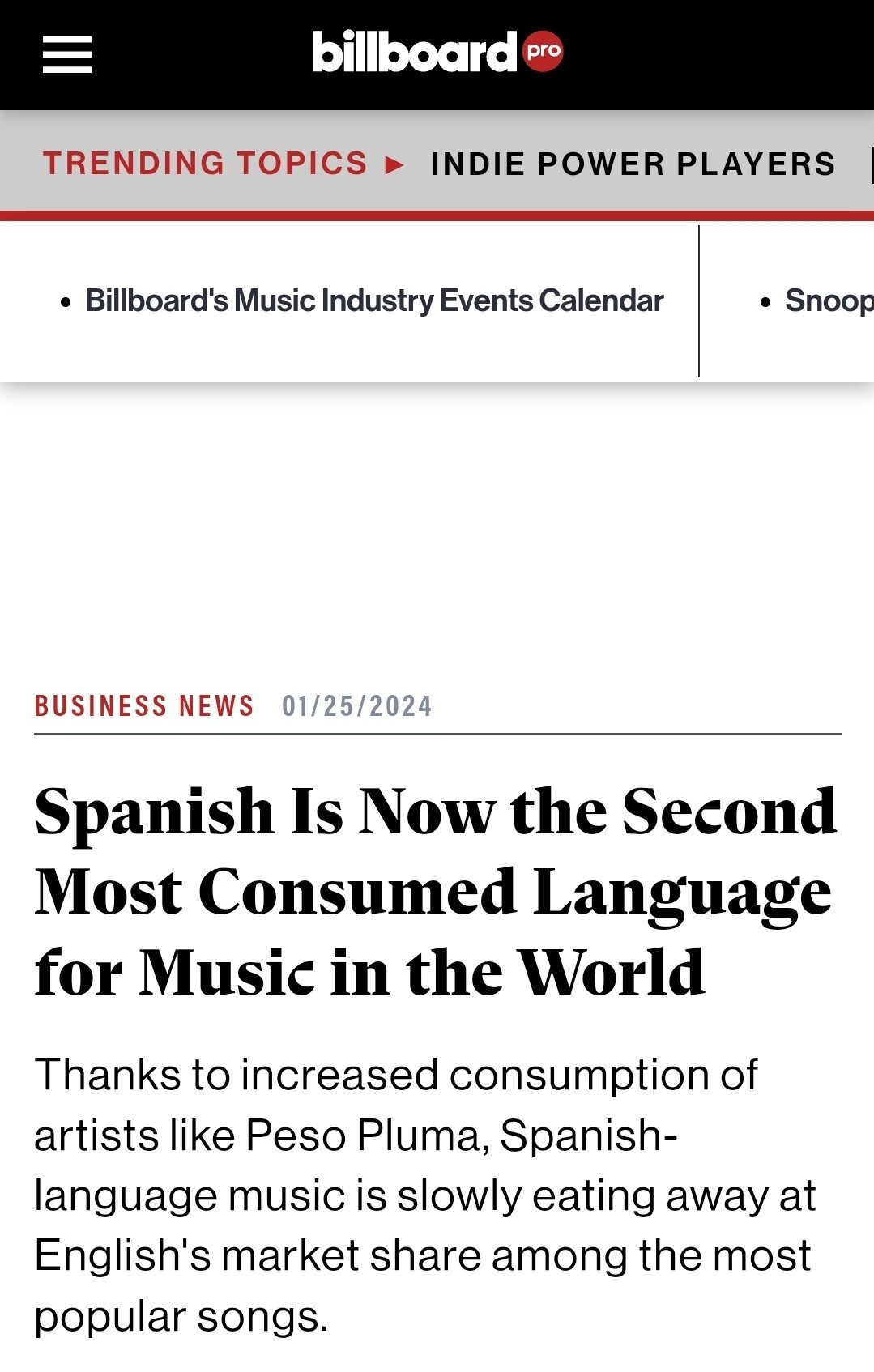Viewport: 874px width, 1372px height.
Task: Click the red bar under Trending Topics
Action: [x=437, y=215]
